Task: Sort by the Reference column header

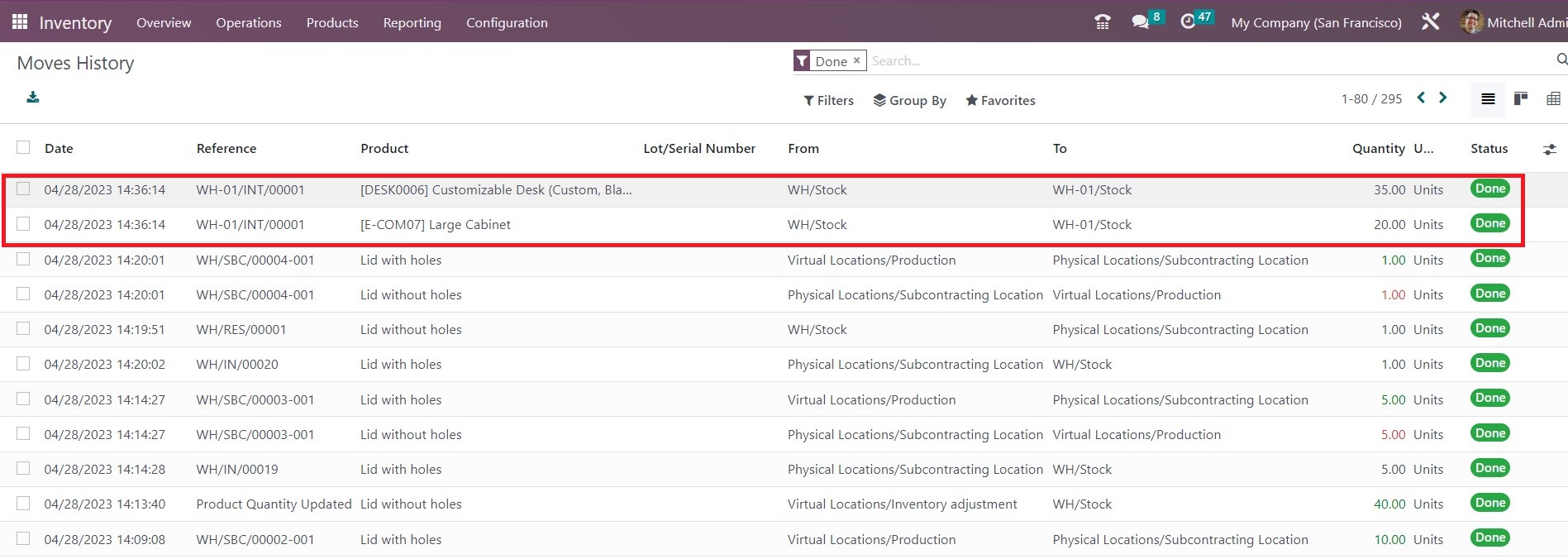Action: pos(226,148)
